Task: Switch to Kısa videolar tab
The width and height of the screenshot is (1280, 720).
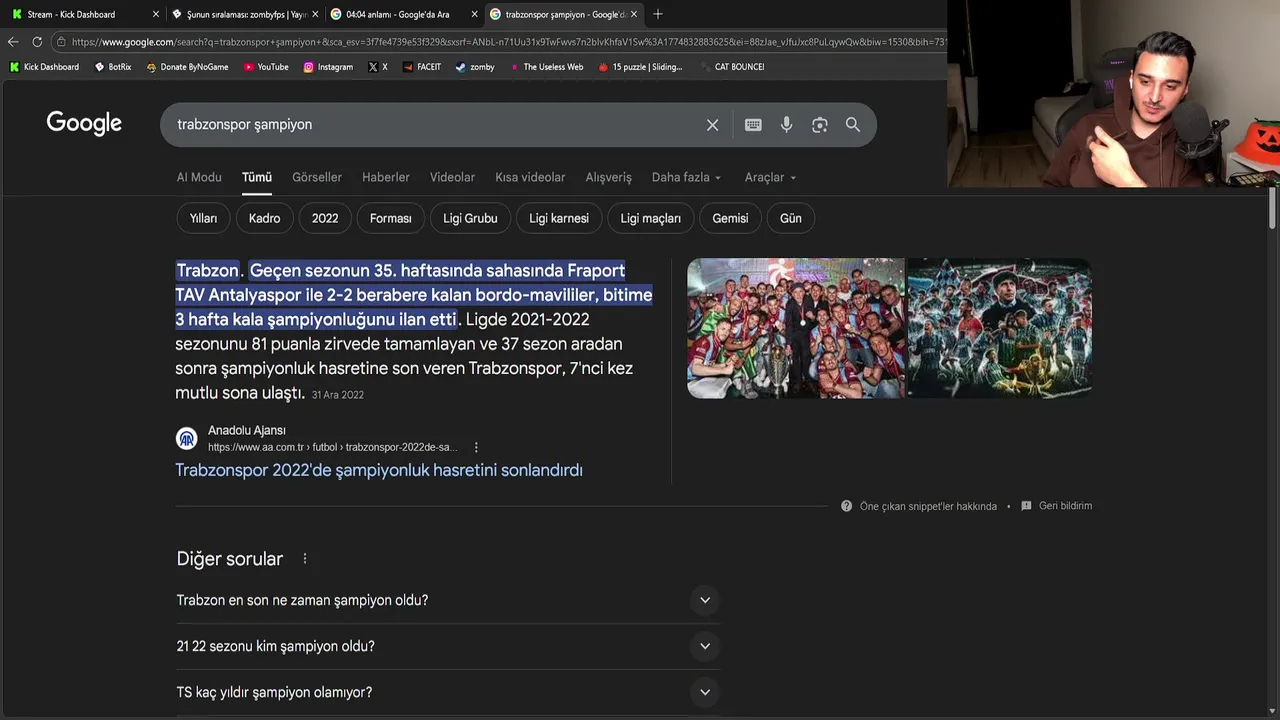Action: [530, 177]
